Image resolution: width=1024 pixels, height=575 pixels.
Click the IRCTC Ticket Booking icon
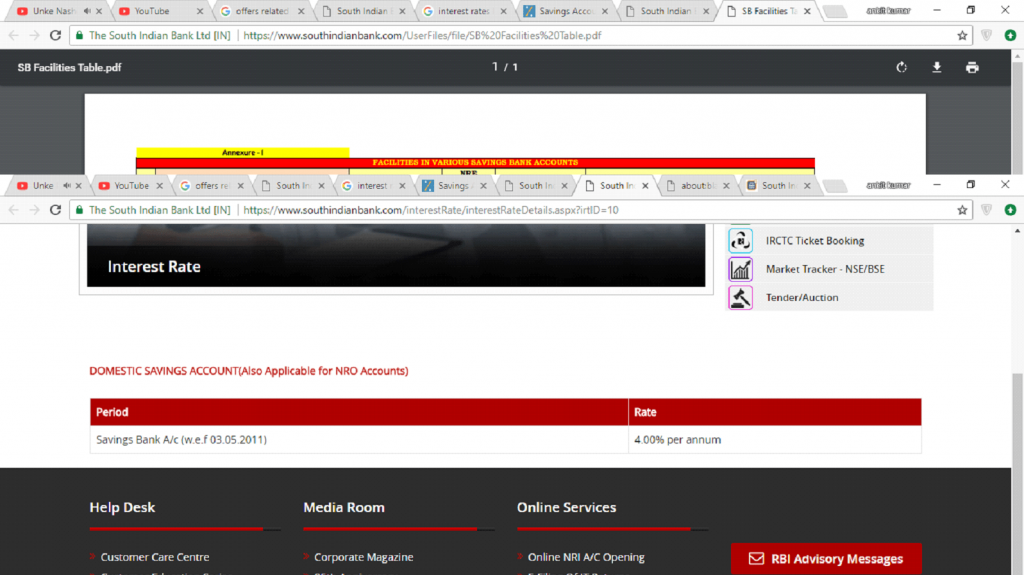click(x=740, y=241)
